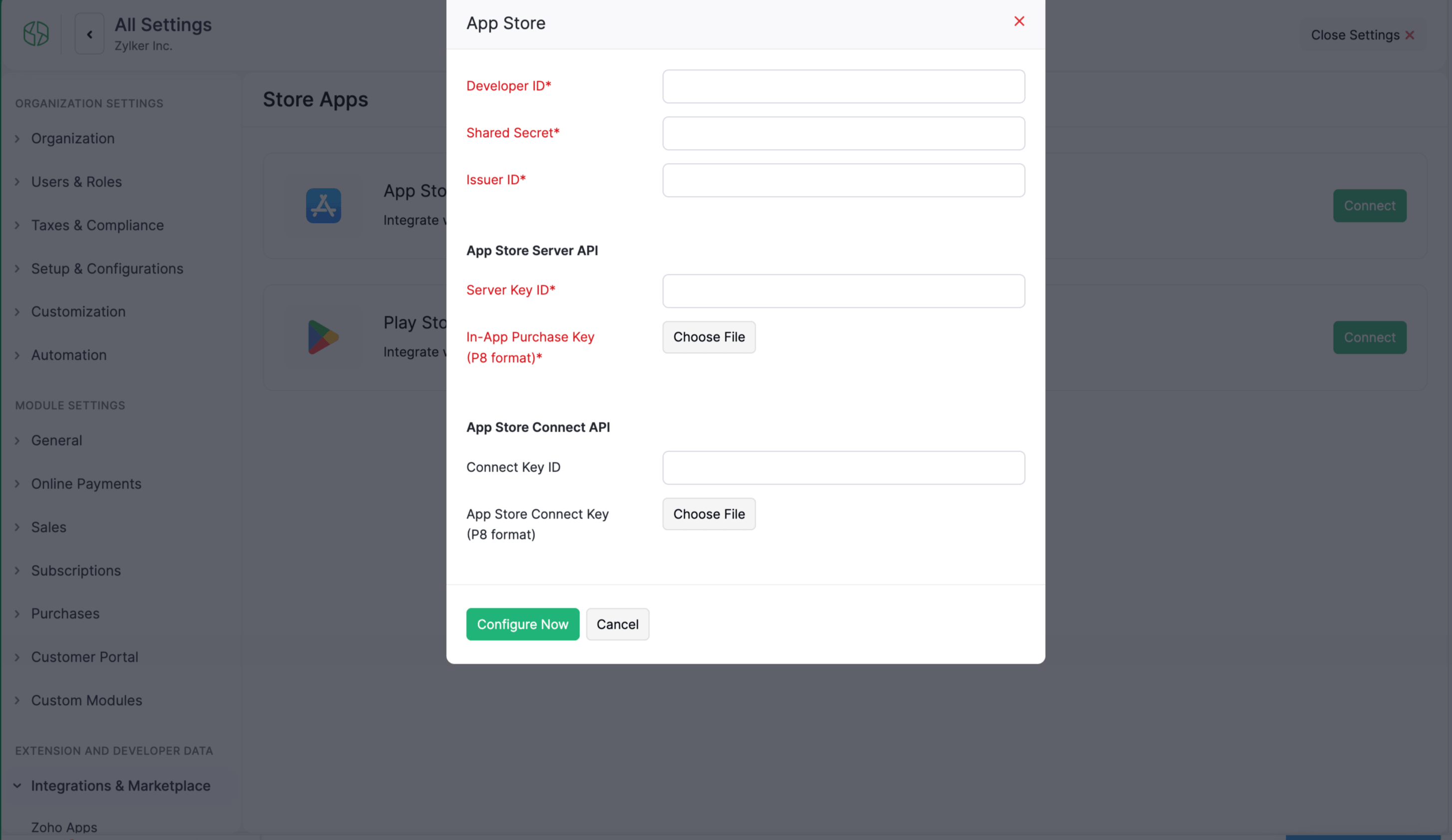Connect the App Store integration

tap(1369, 206)
